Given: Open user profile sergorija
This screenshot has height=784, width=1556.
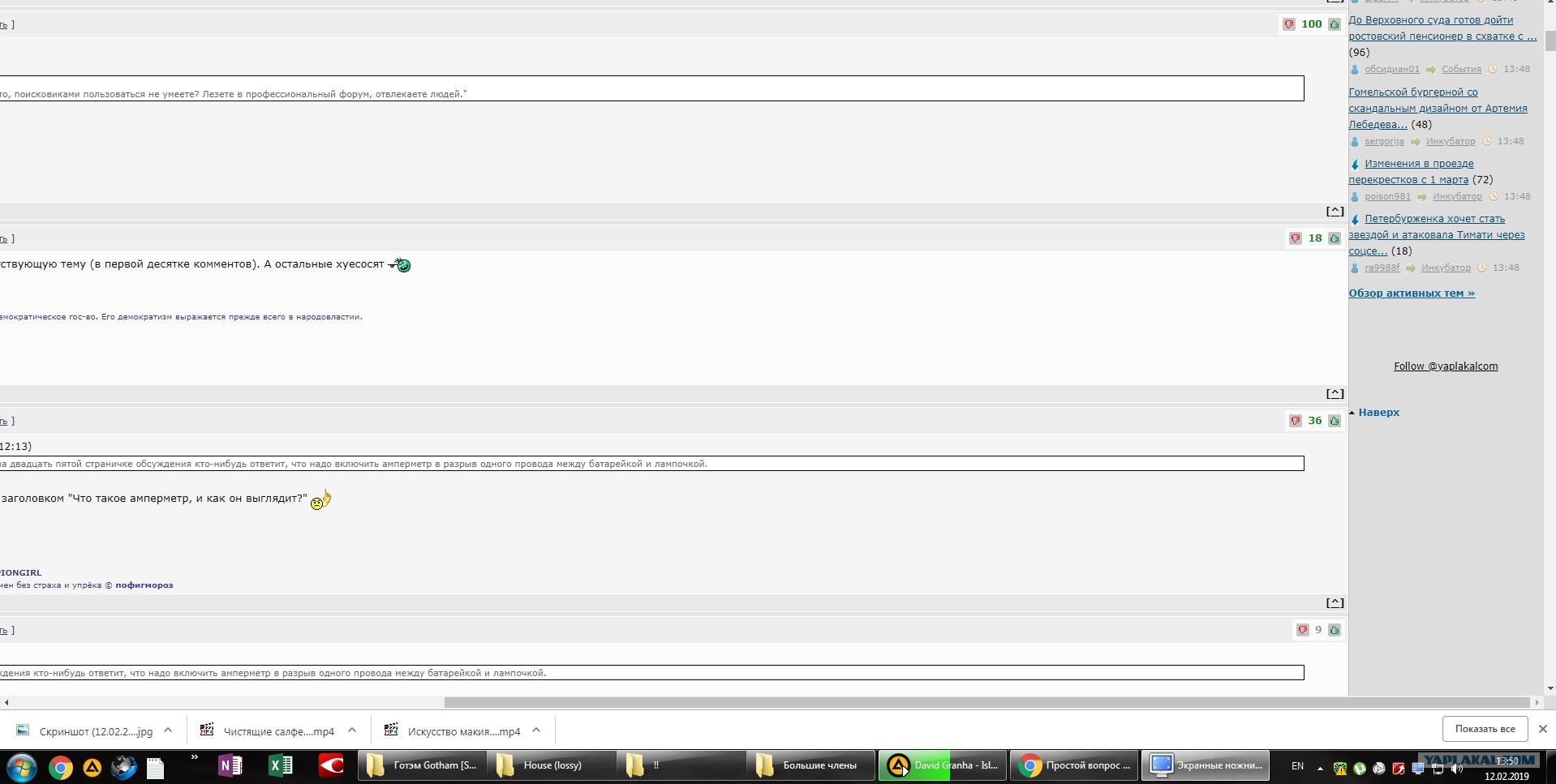Looking at the screenshot, I should pyautogui.click(x=1384, y=142).
